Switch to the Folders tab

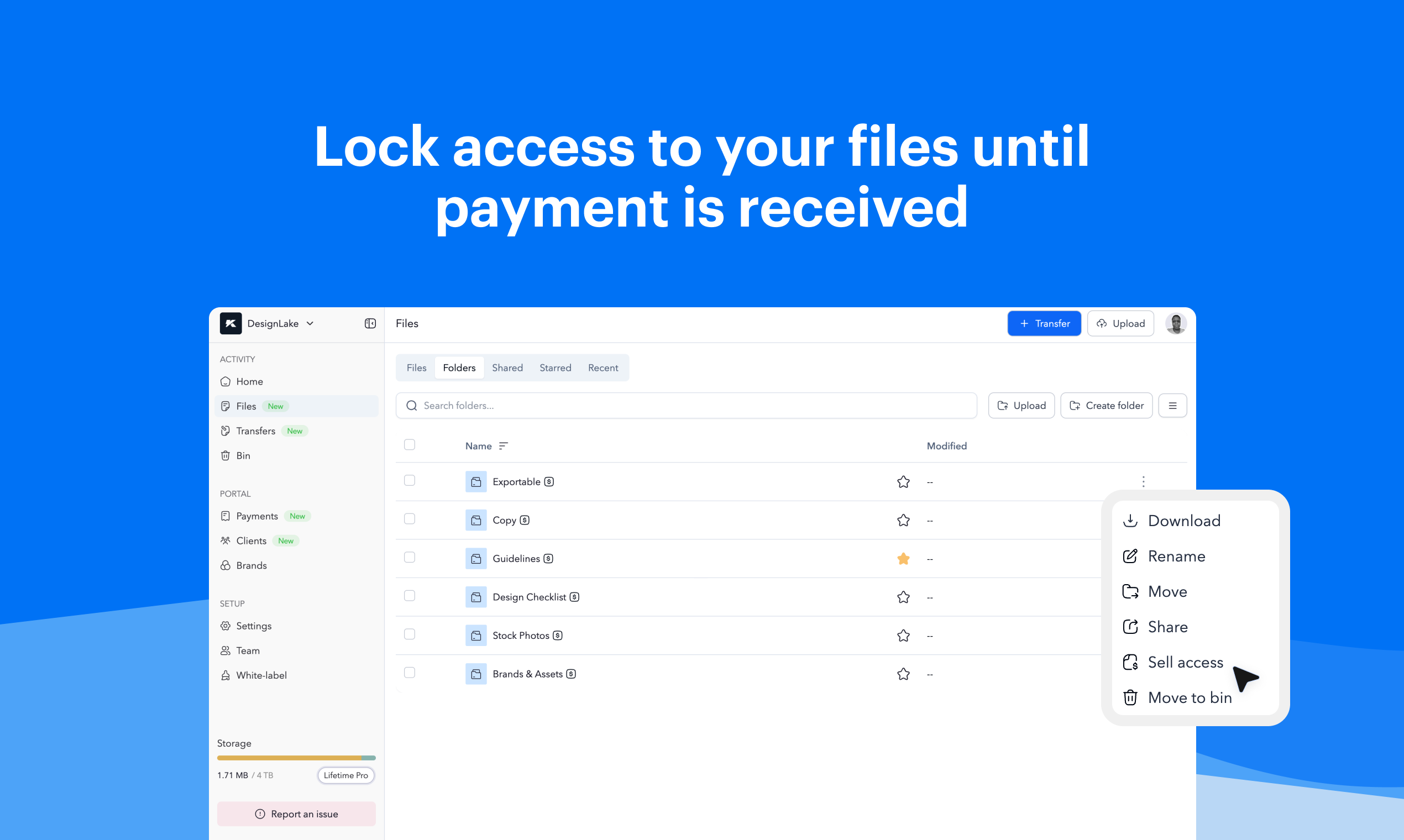tap(459, 368)
